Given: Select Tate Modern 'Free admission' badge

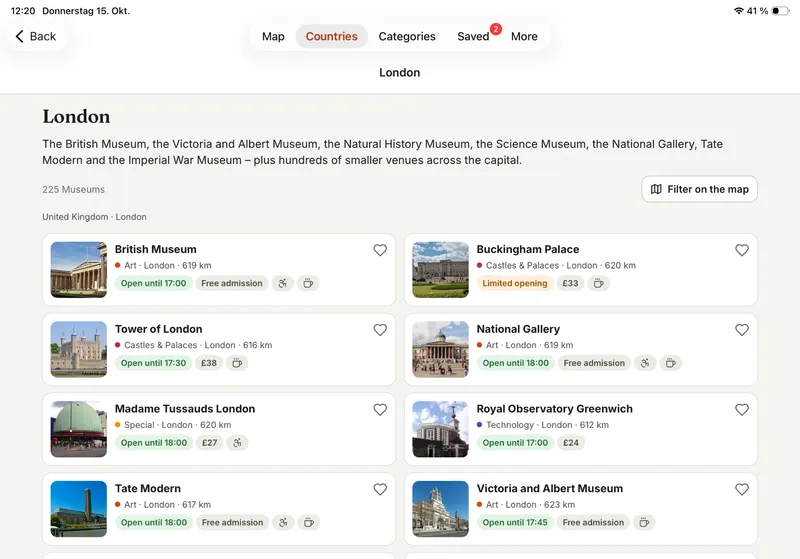Looking at the screenshot, I should tap(232, 522).
